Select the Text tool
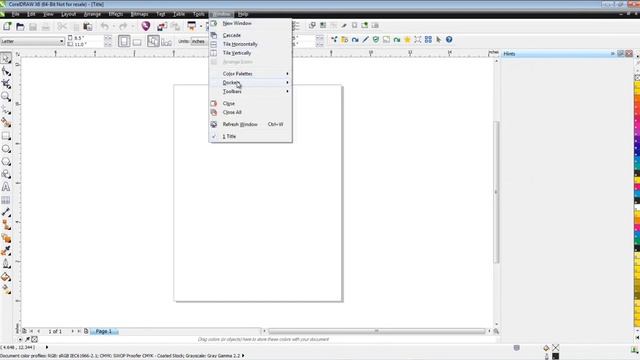Image resolution: width=640 pixels, height=360 pixels. [x=6, y=187]
